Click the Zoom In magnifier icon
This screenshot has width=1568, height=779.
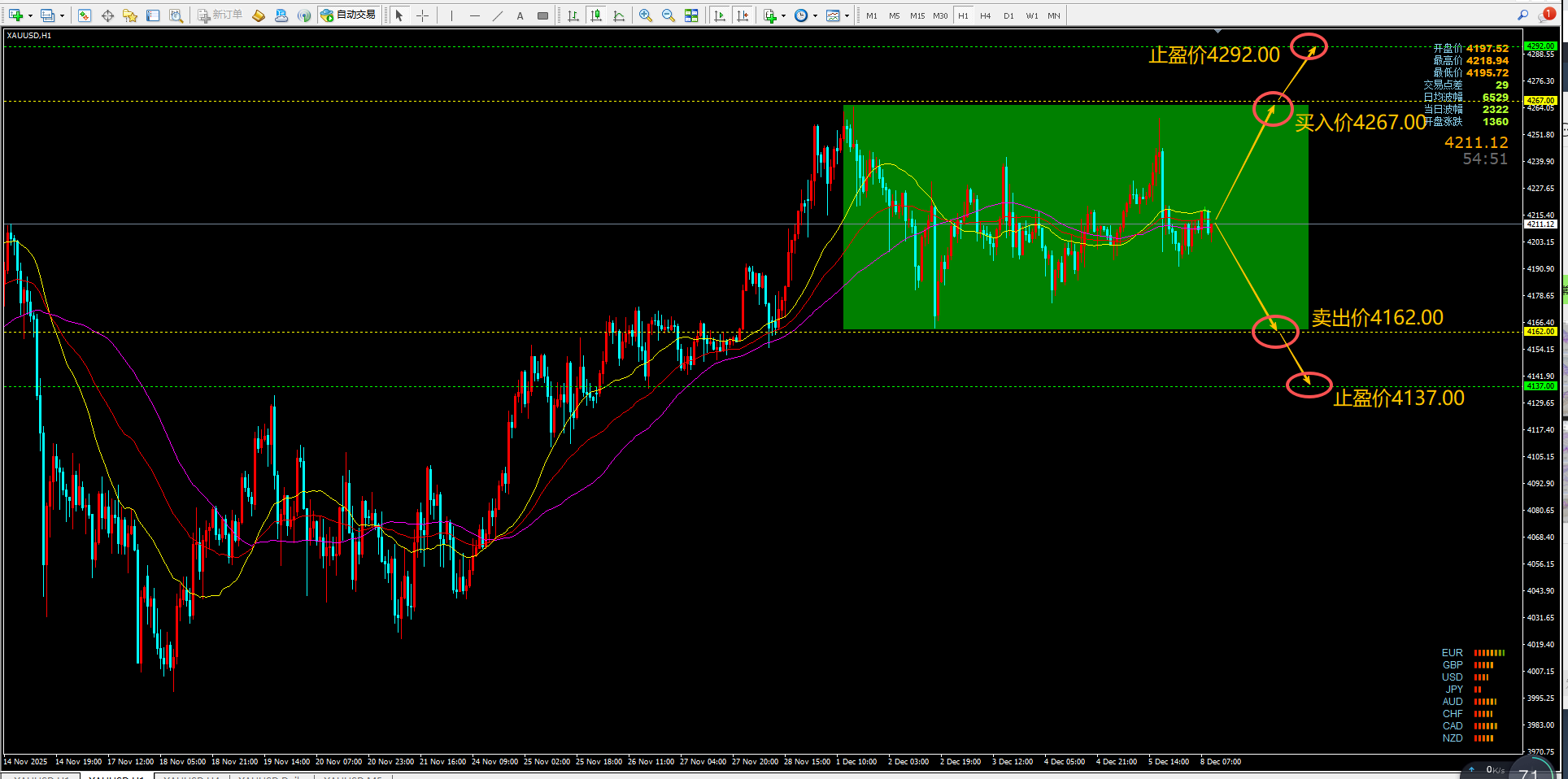(646, 15)
